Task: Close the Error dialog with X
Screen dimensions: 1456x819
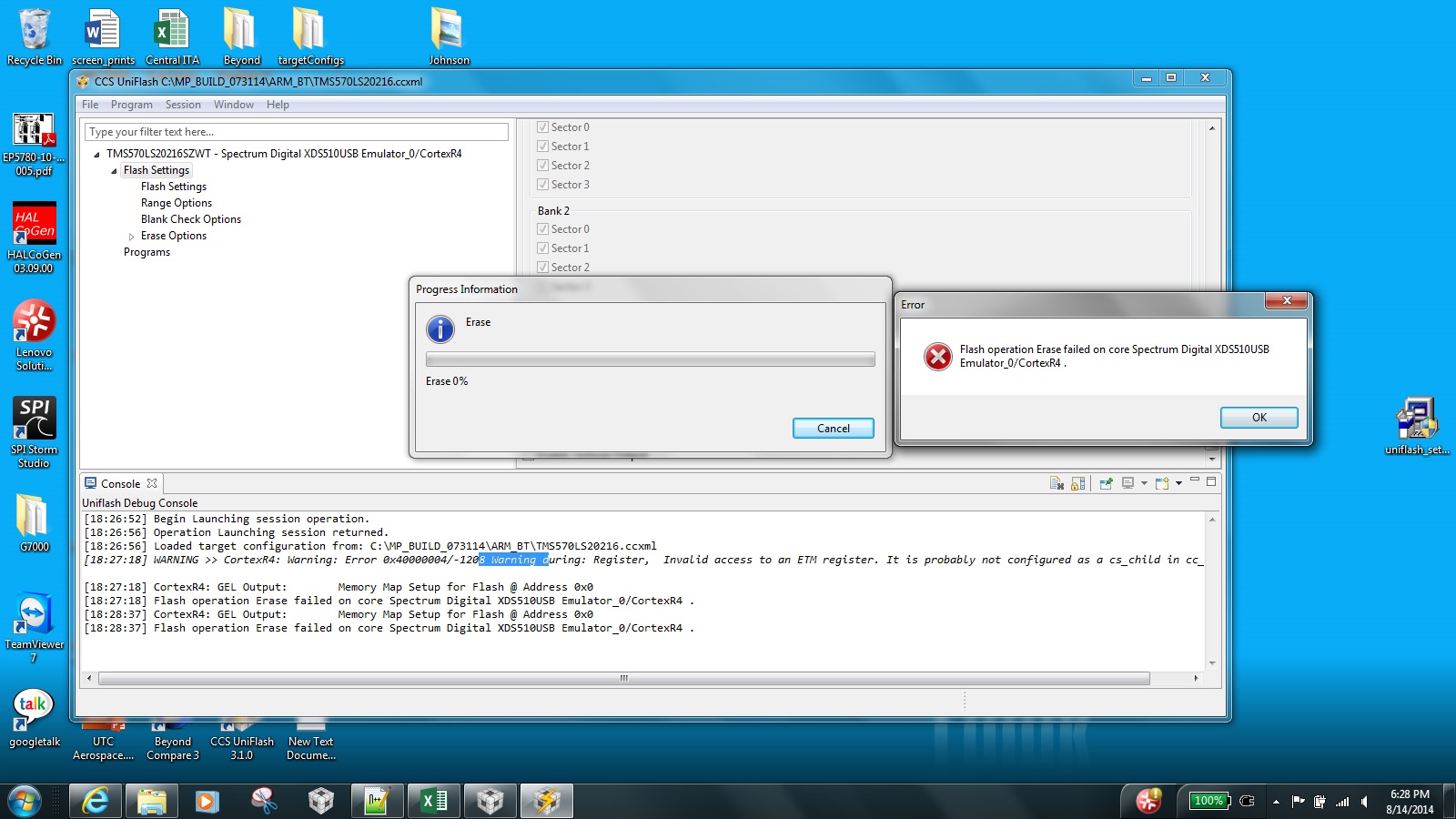Action: pyautogui.click(x=1287, y=300)
